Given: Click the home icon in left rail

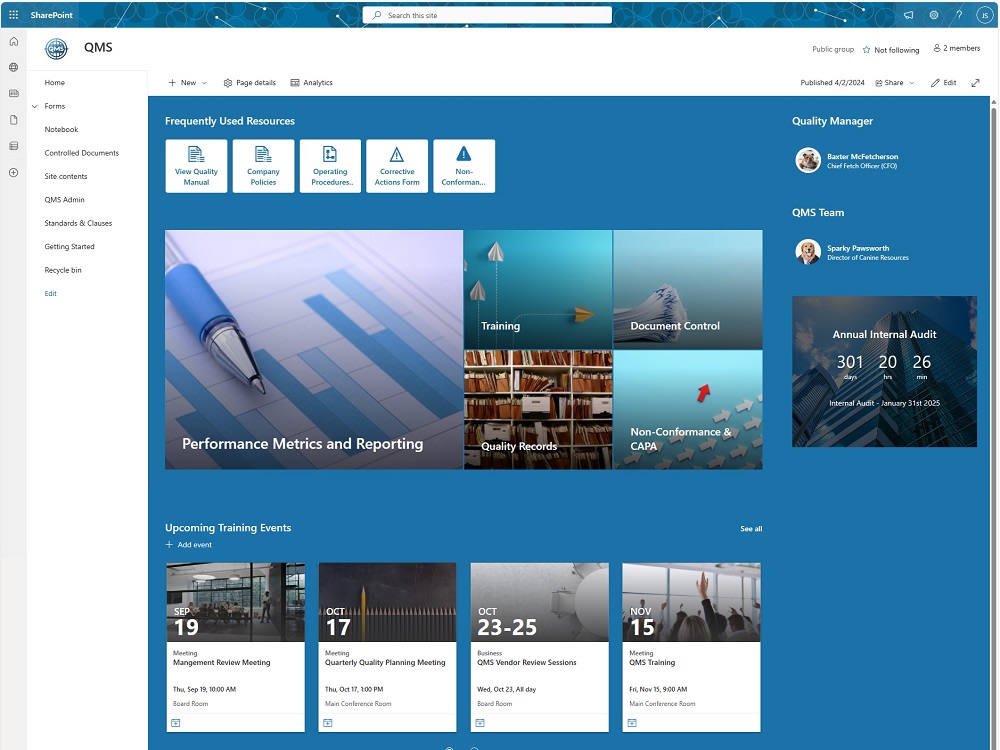Looking at the screenshot, I should pyautogui.click(x=13, y=41).
